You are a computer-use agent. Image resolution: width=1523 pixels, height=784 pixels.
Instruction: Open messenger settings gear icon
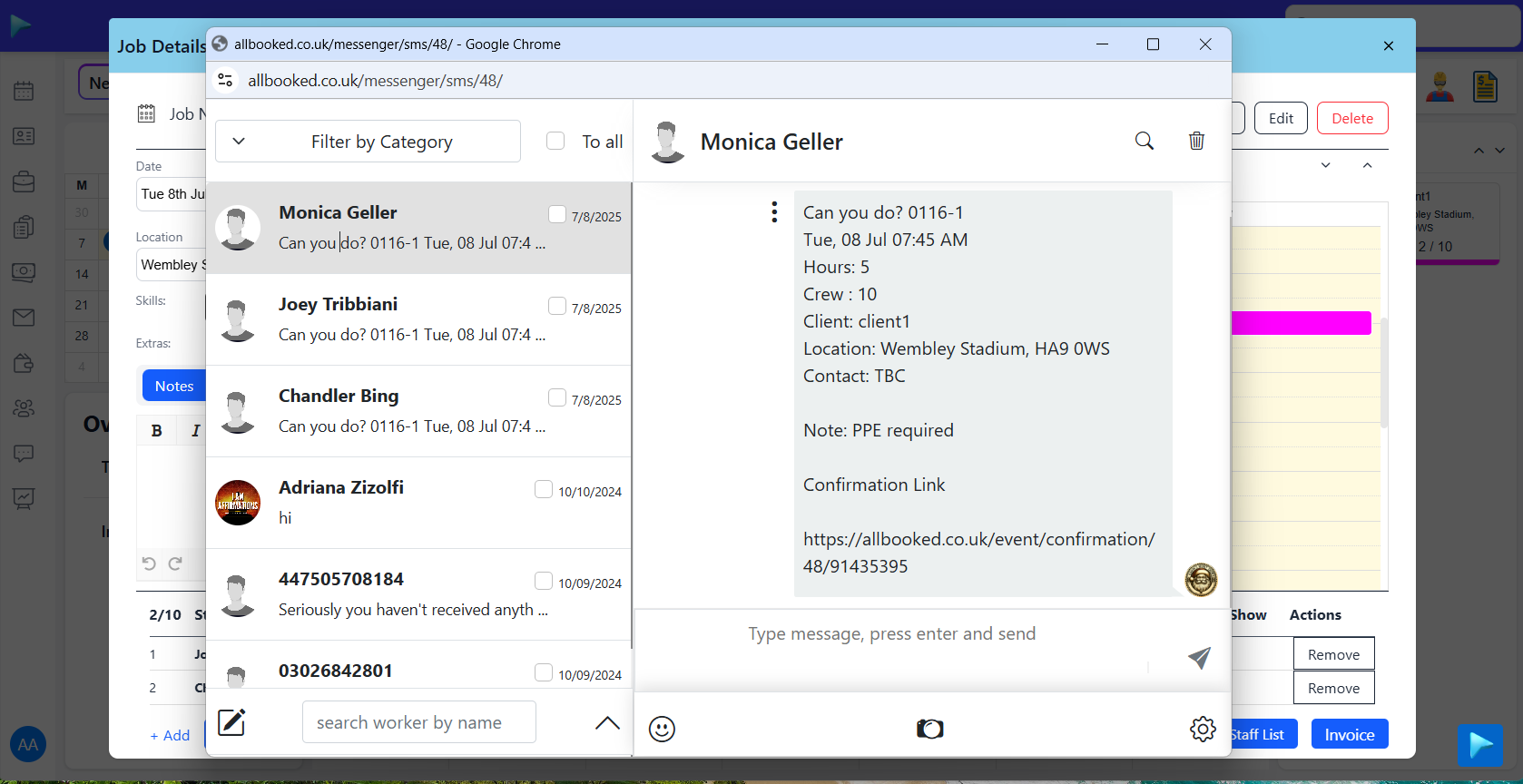(1203, 729)
